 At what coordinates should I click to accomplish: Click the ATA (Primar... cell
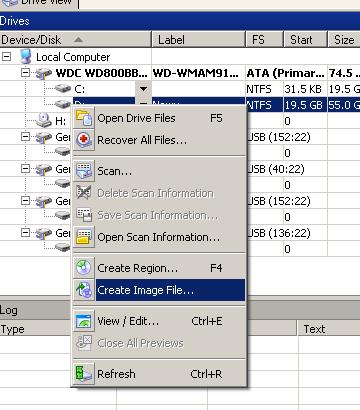coord(286,73)
